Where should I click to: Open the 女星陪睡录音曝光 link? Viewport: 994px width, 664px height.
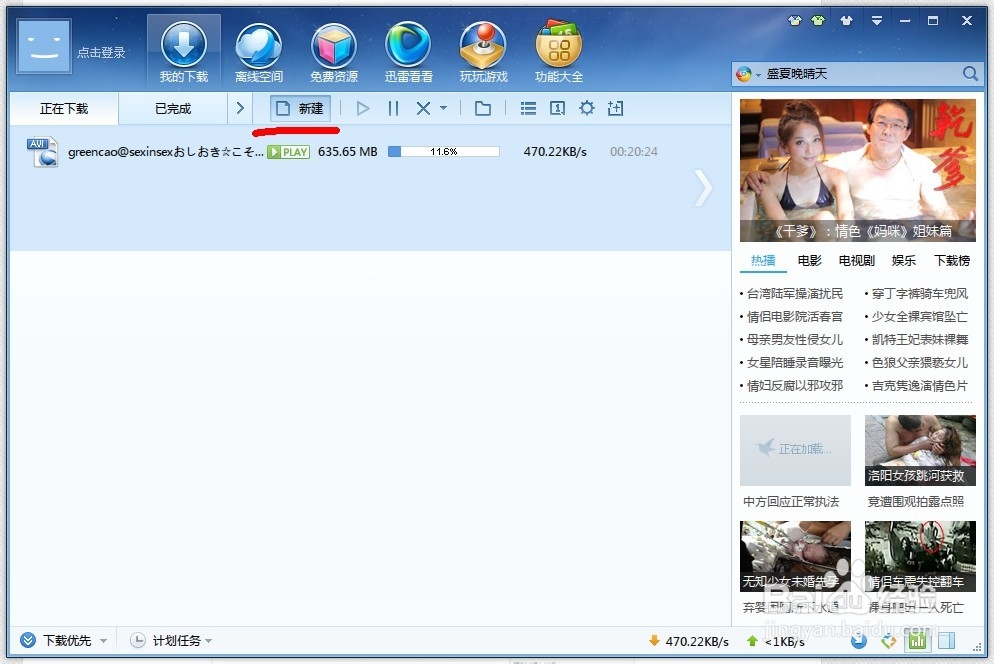pyautogui.click(x=795, y=363)
